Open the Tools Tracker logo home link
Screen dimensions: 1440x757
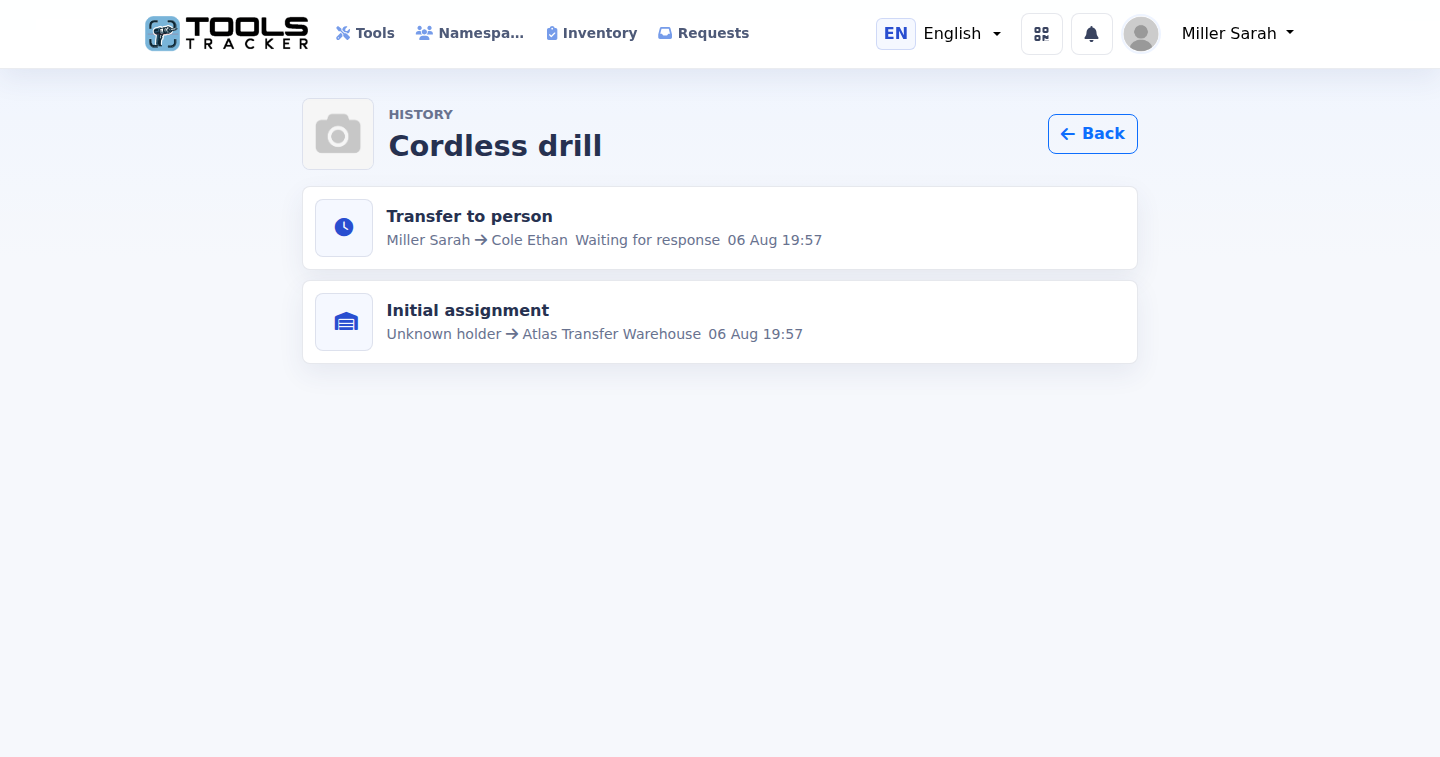[x=227, y=33]
